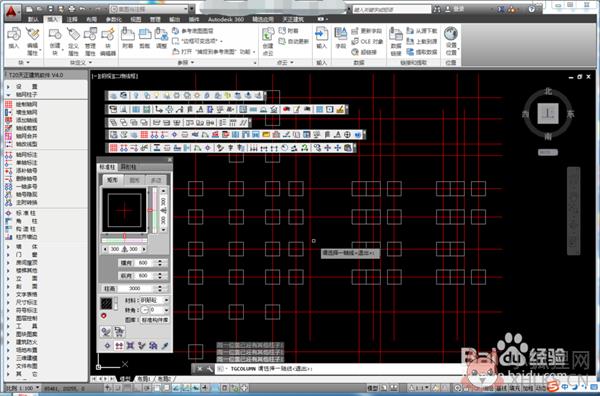The image size is (600, 396).
Task: Select the 圆形 shape tab in column dialog
Action: click(x=134, y=180)
